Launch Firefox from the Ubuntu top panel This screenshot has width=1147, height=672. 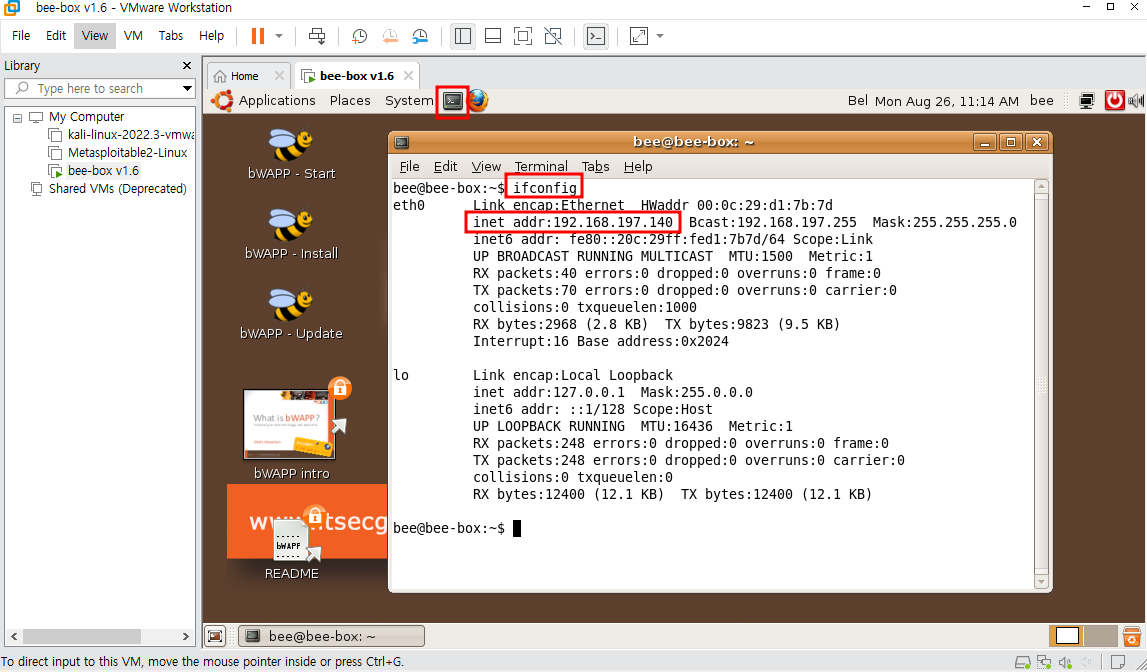pyautogui.click(x=478, y=101)
